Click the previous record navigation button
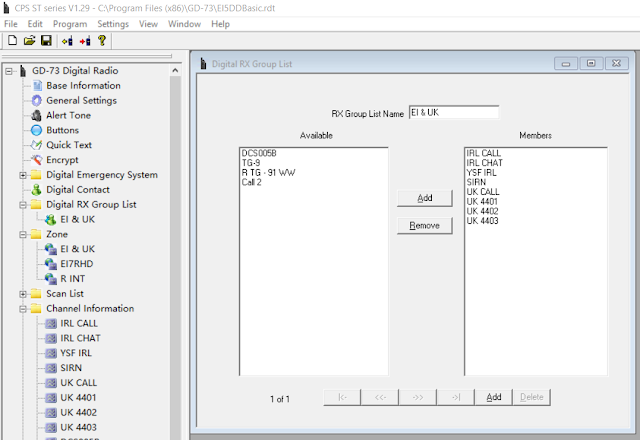 click(380, 397)
